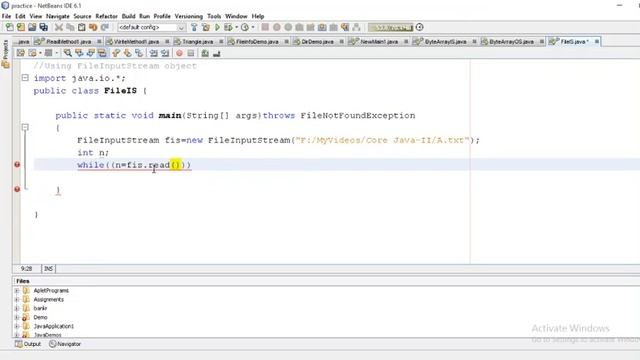Switch to ReadMethod1.java tab

(x=69, y=42)
